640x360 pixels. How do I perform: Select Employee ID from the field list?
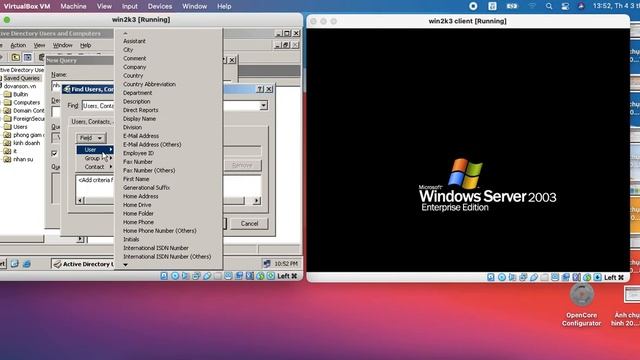click(x=138, y=153)
